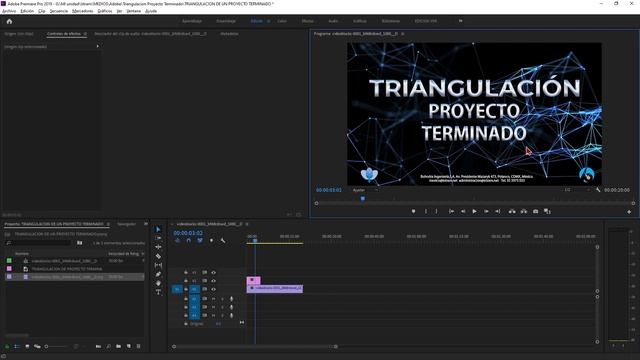Image resolution: width=640 pixels, height=360 pixels.
Task: Select the Slip tool
Action: click(158, 265)
